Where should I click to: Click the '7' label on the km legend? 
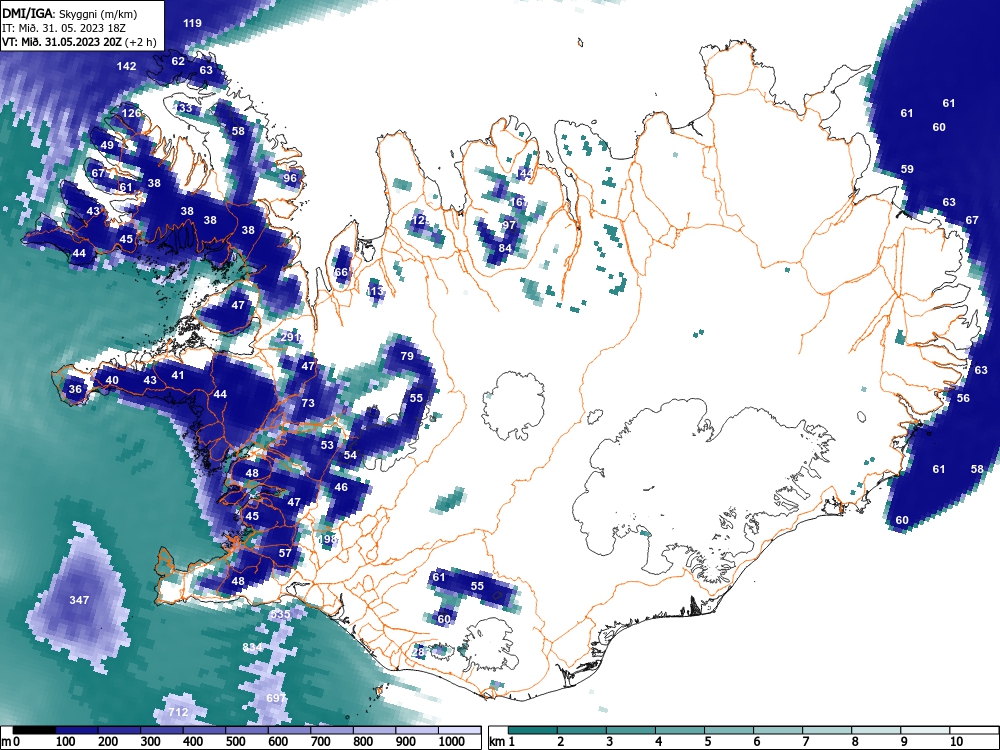(806, 741)
